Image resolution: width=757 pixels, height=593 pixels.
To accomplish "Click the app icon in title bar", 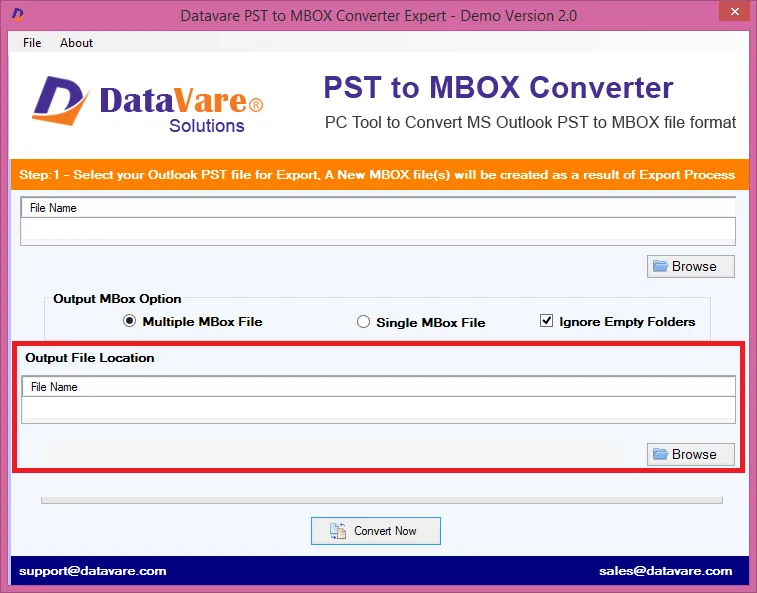I will tap(17, 14).
